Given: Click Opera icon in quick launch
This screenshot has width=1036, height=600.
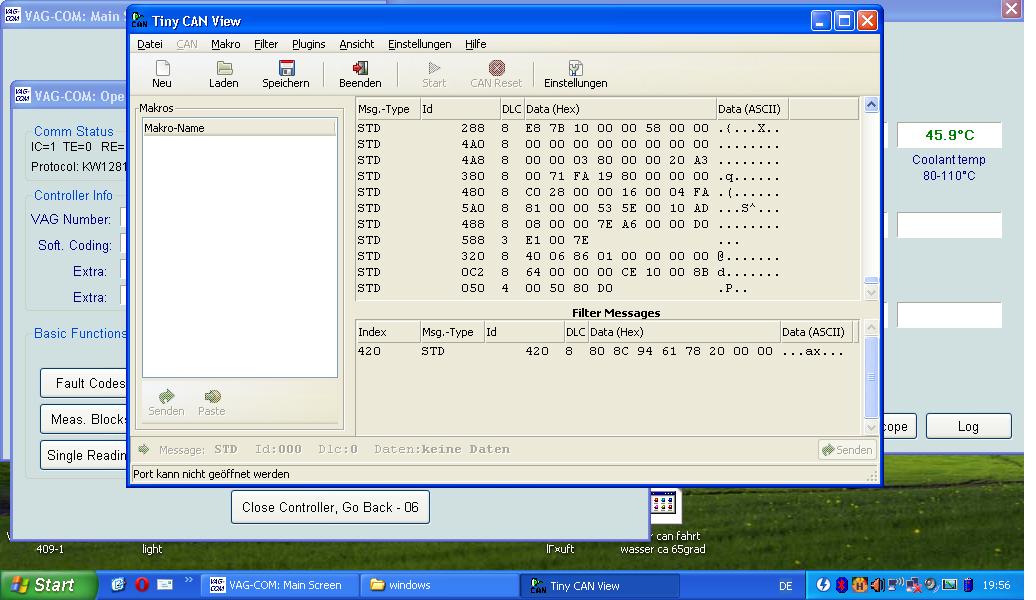Looking at the screenshot, I should tap(141, 585).
